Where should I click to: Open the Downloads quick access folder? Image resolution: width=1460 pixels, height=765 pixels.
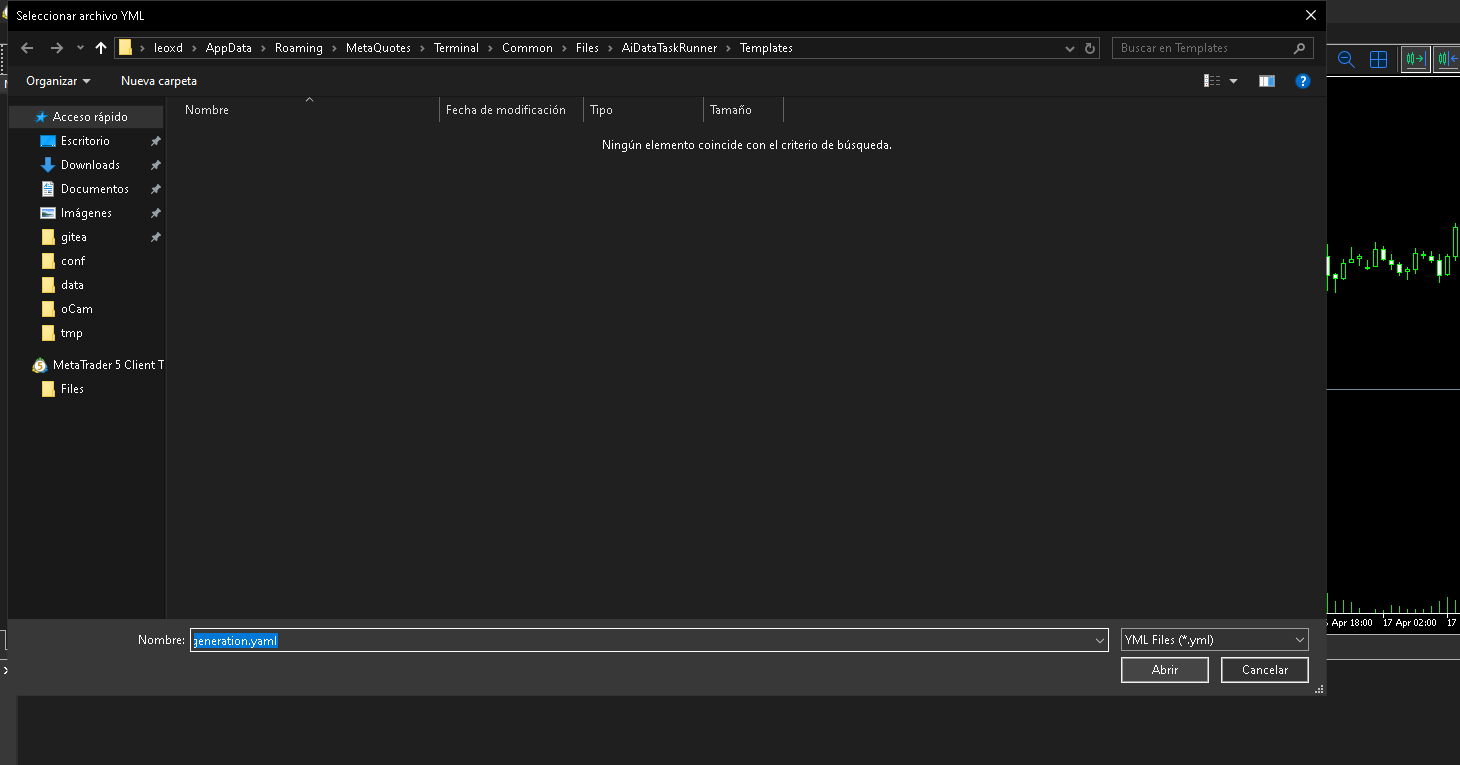click(x=89, y=165)
